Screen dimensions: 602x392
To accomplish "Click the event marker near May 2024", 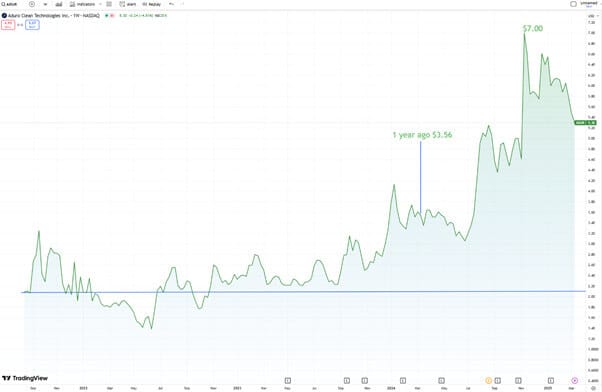I will [442, 380].
